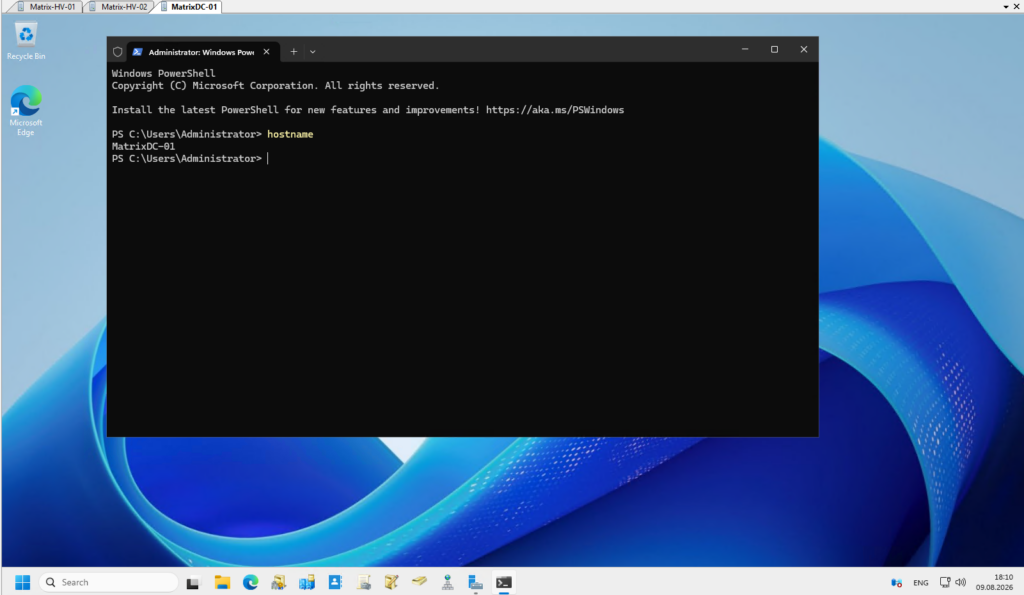The width and height of the screenshot is (1024, 595).
Task: Click in the taskbar Search box
Action: 108,582
